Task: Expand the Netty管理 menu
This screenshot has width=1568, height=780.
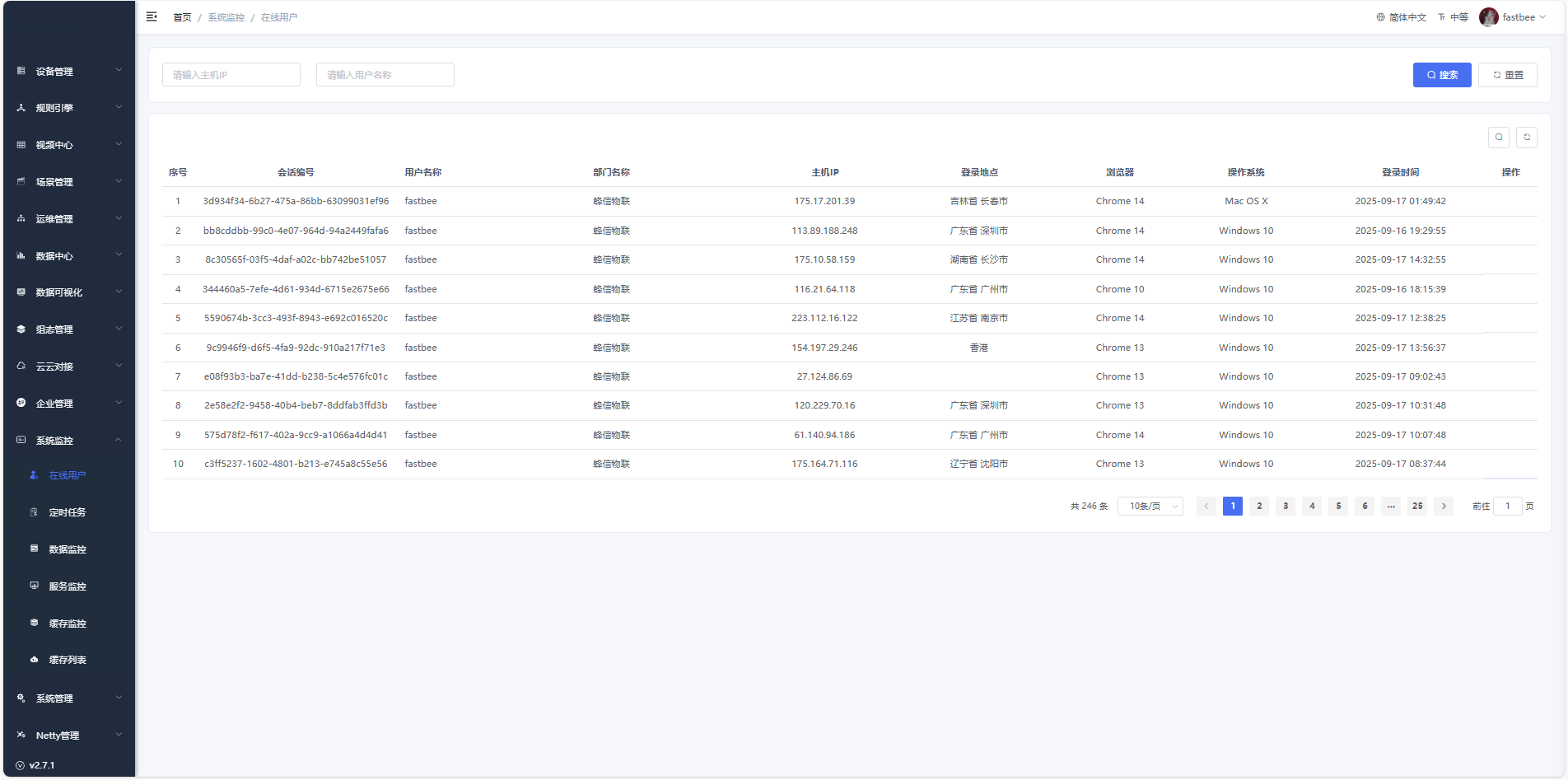Action: pos(69,736)
